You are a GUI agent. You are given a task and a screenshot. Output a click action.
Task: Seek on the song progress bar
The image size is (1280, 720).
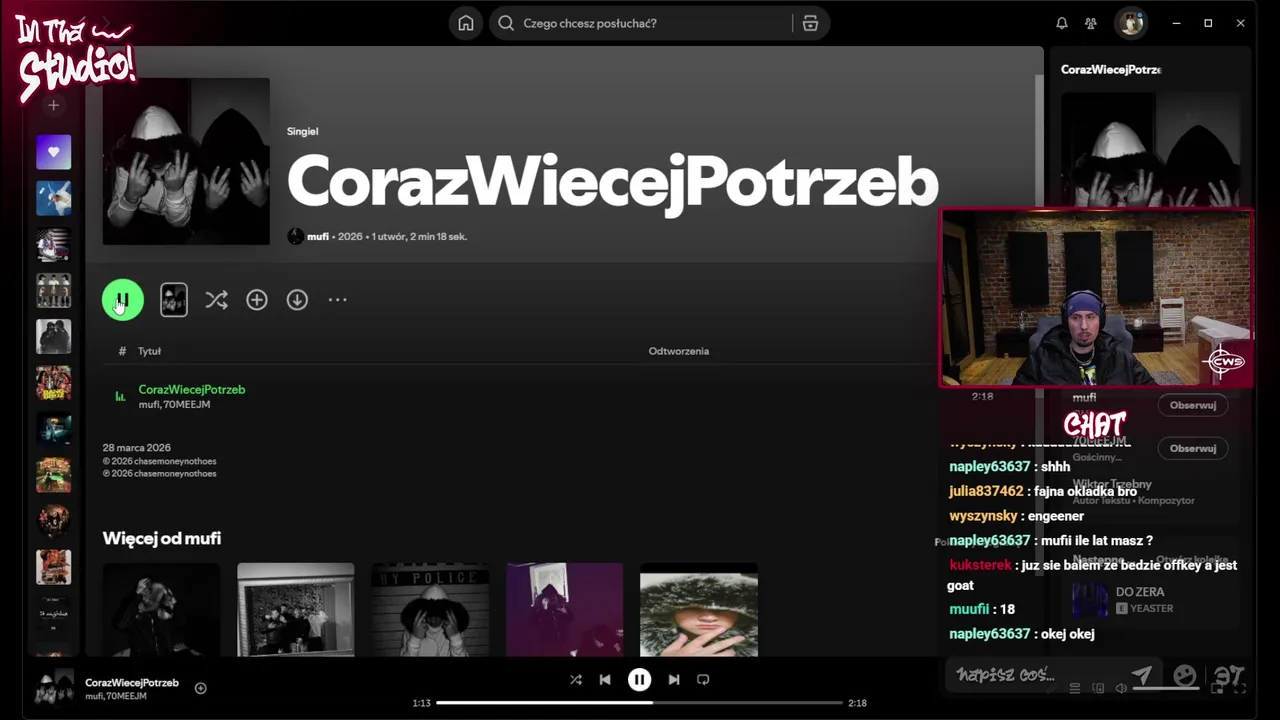[639, 703]
